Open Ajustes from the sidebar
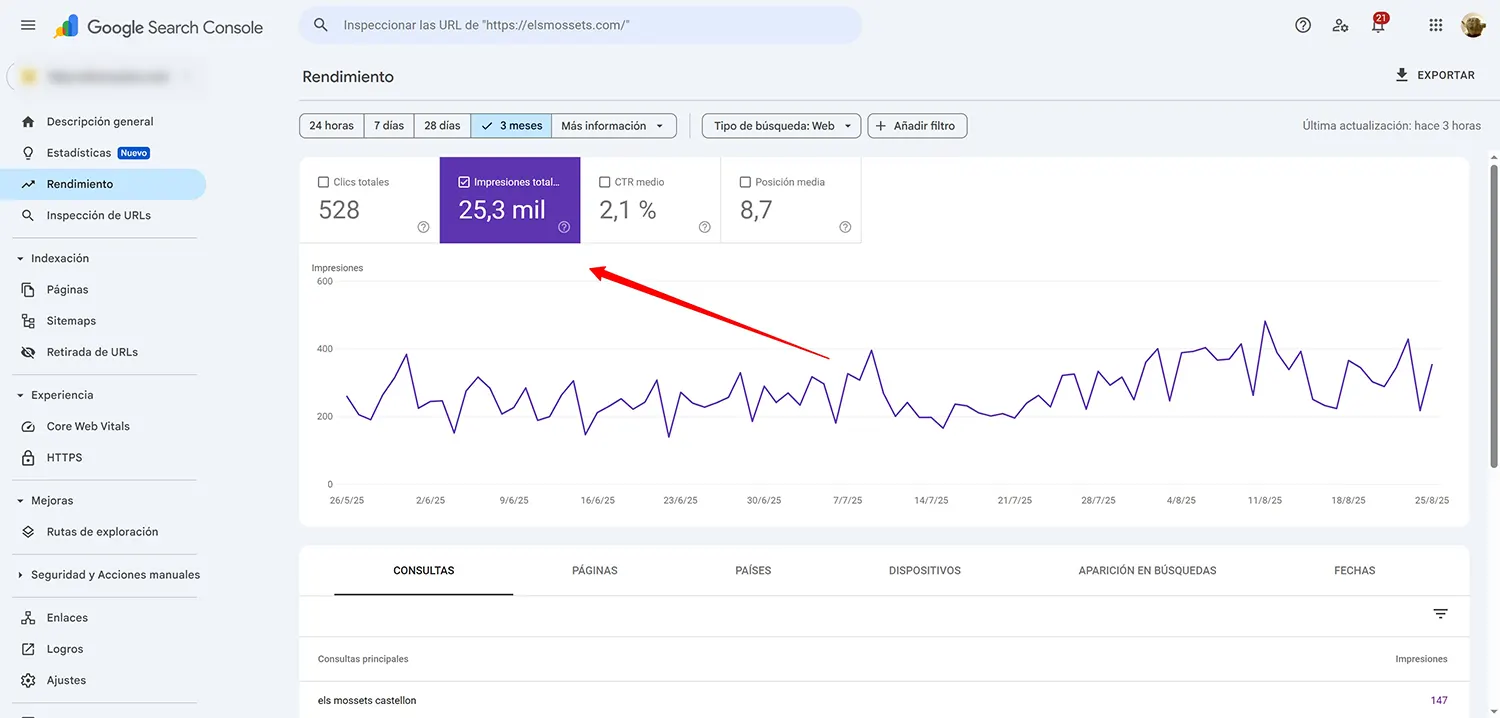The width and height of the screenshot is (1500, 718). pyautogui.click(x=64, y=680)
